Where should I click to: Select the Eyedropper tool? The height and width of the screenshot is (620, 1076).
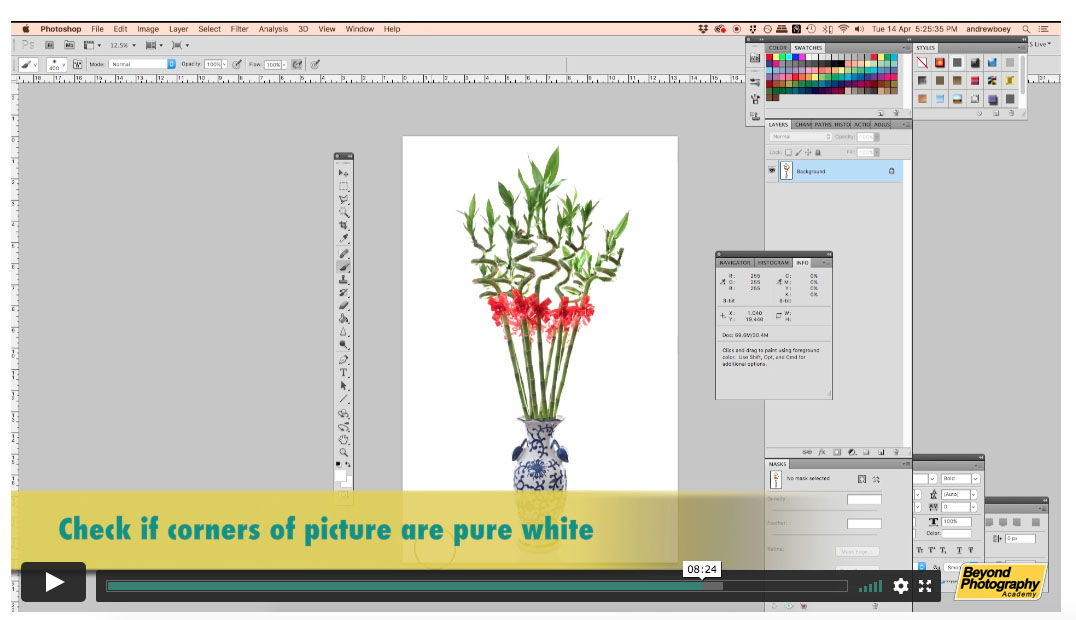(343, 238)
